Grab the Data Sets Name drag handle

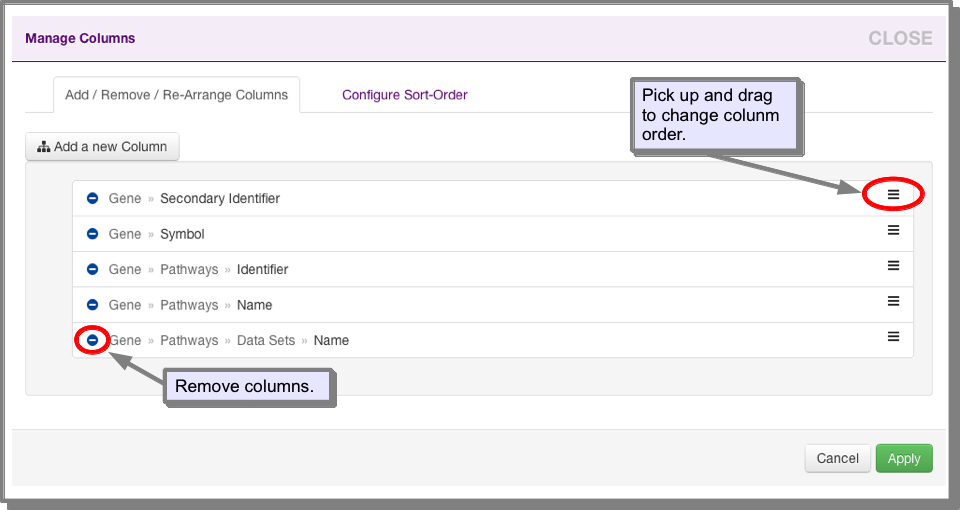(x=893, y=336)
